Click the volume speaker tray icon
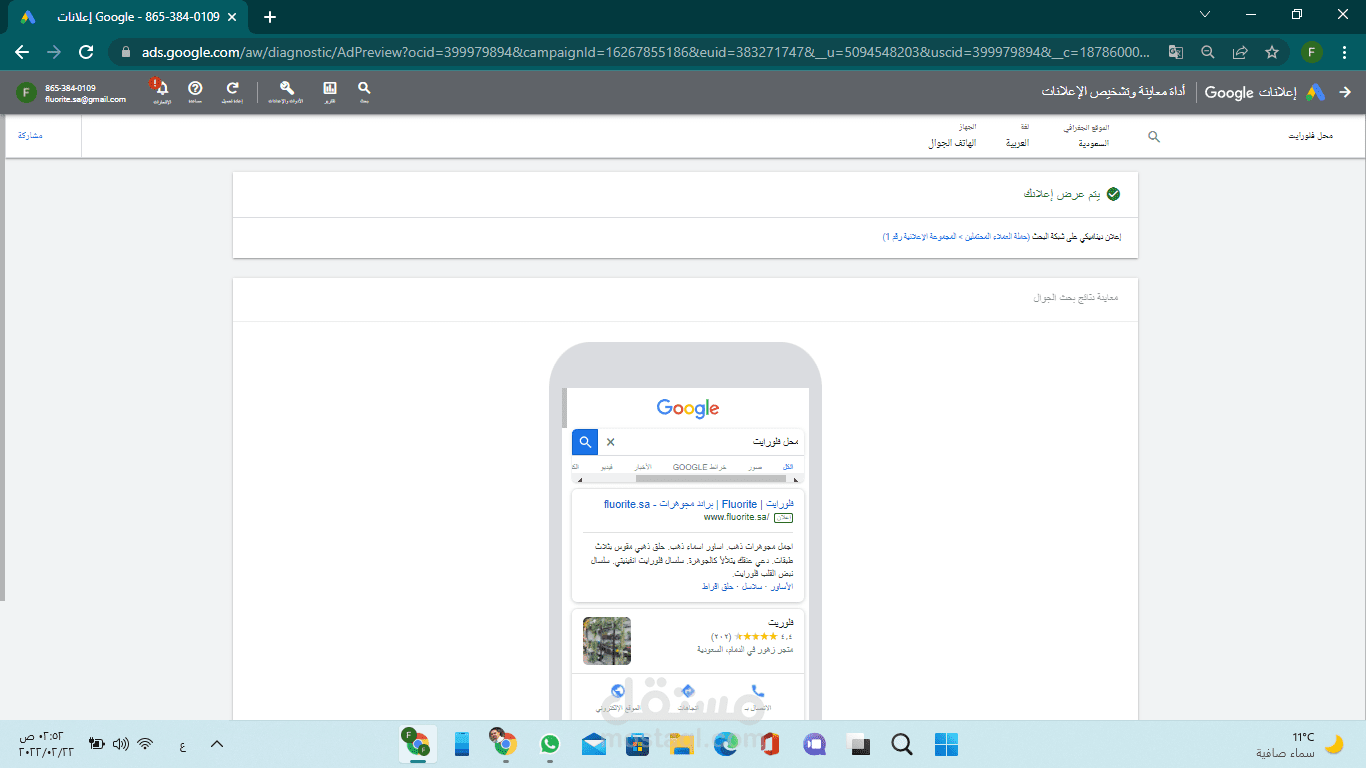The image size is (1366, 768). [121, 744]
